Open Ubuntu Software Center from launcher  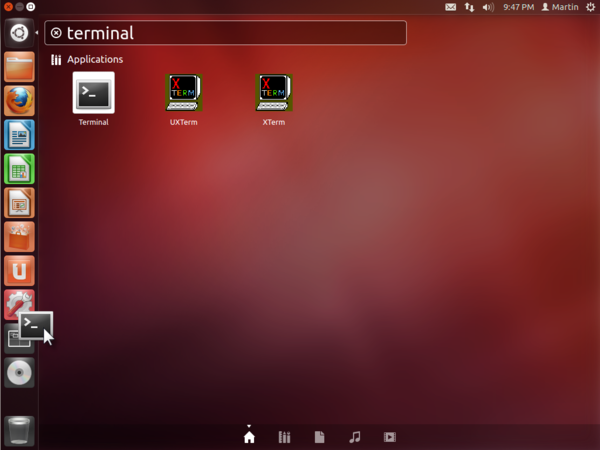click(19, 237)
